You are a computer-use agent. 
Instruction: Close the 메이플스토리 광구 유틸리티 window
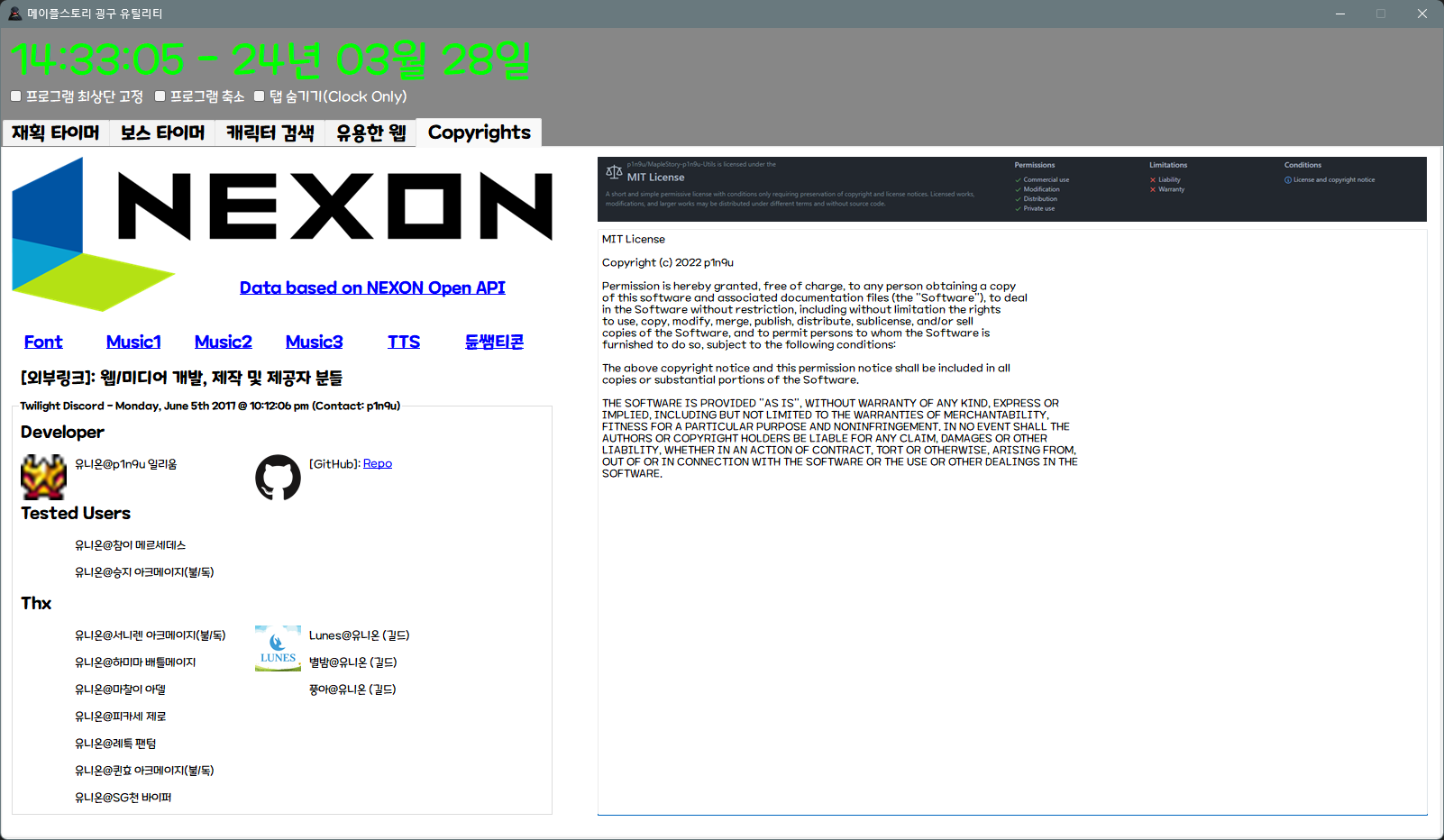(1422, 14)
